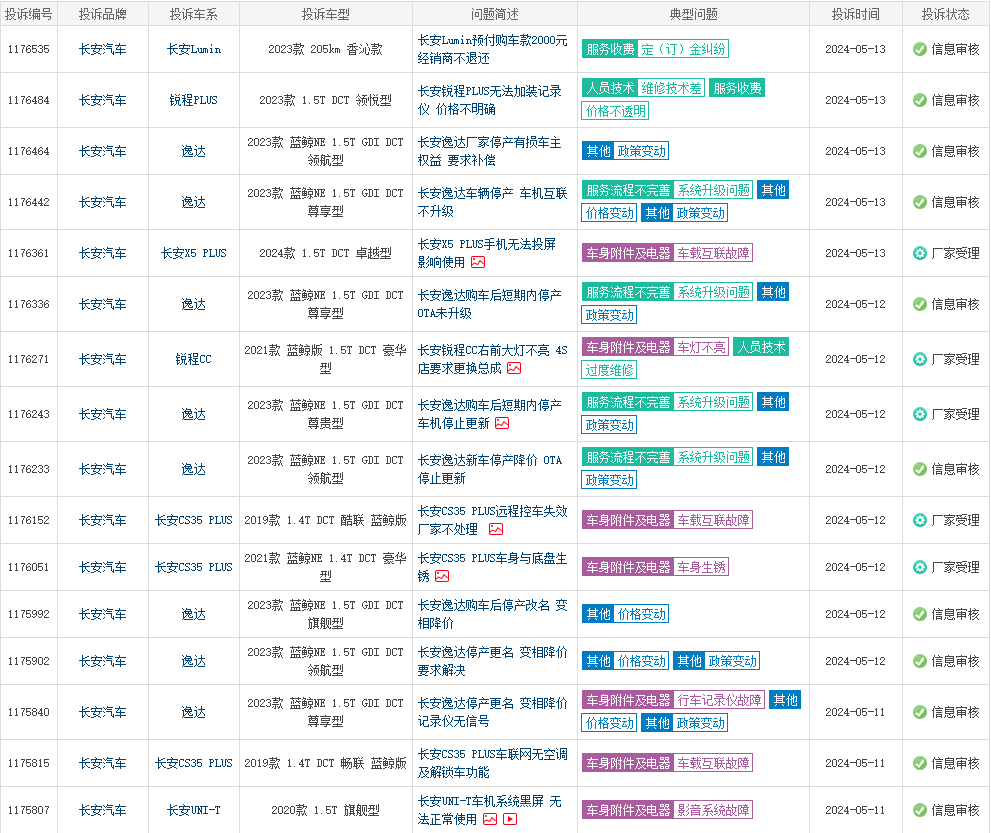Click 影音系统故障 tag in row 1175807

tap(714, 810)
